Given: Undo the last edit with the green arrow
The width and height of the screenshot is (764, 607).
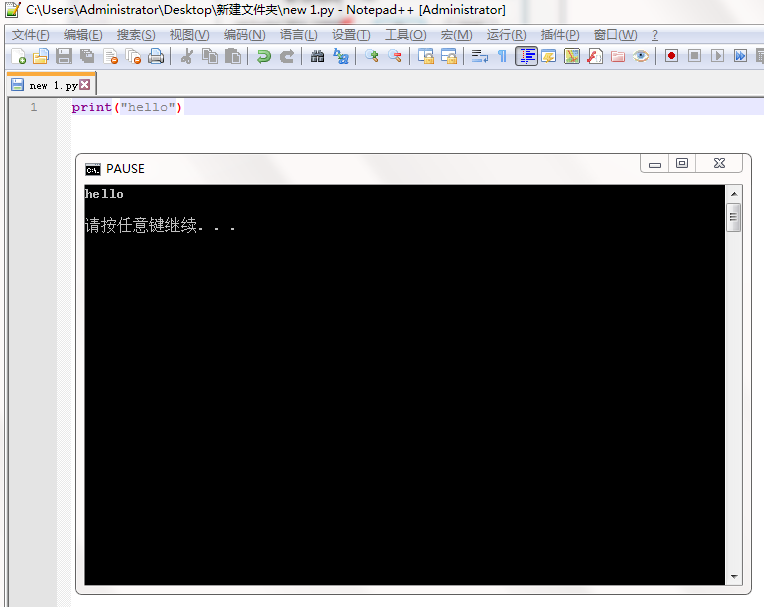Looking at the screenshot, I should (264, 57).
